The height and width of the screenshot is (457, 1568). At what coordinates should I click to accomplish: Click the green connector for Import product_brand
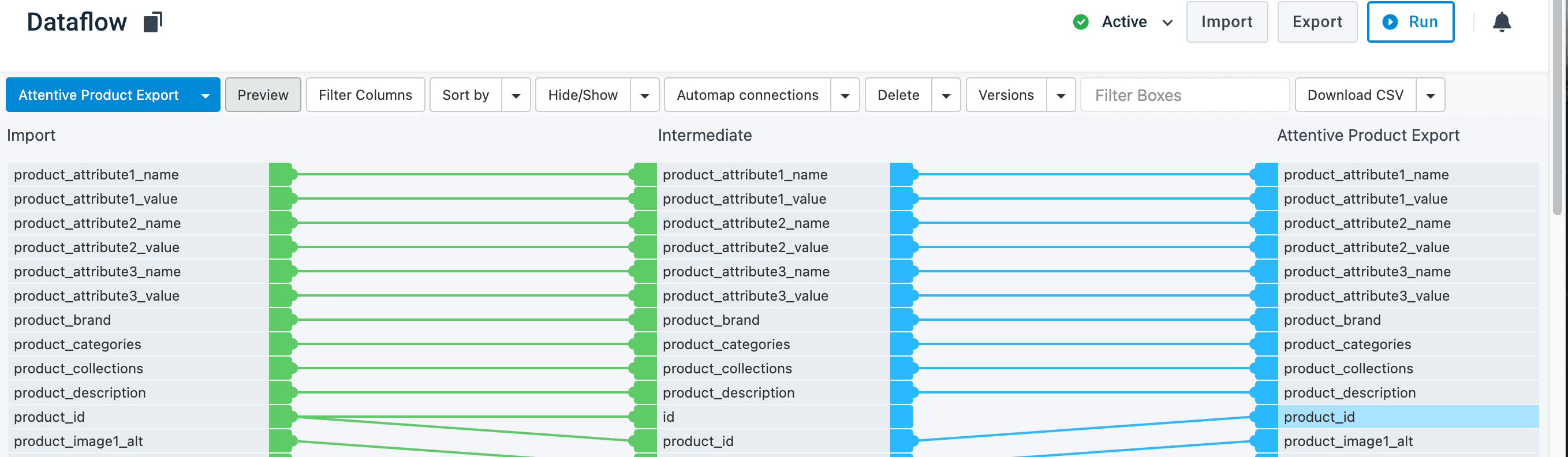point(281,320)
